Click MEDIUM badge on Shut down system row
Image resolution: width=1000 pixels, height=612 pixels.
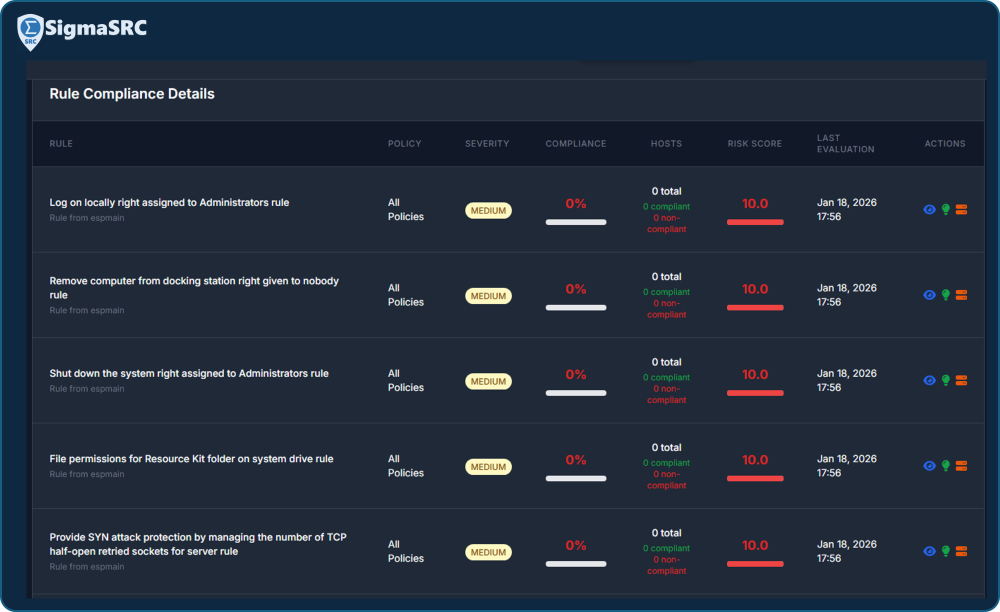(x=489, y=382)
